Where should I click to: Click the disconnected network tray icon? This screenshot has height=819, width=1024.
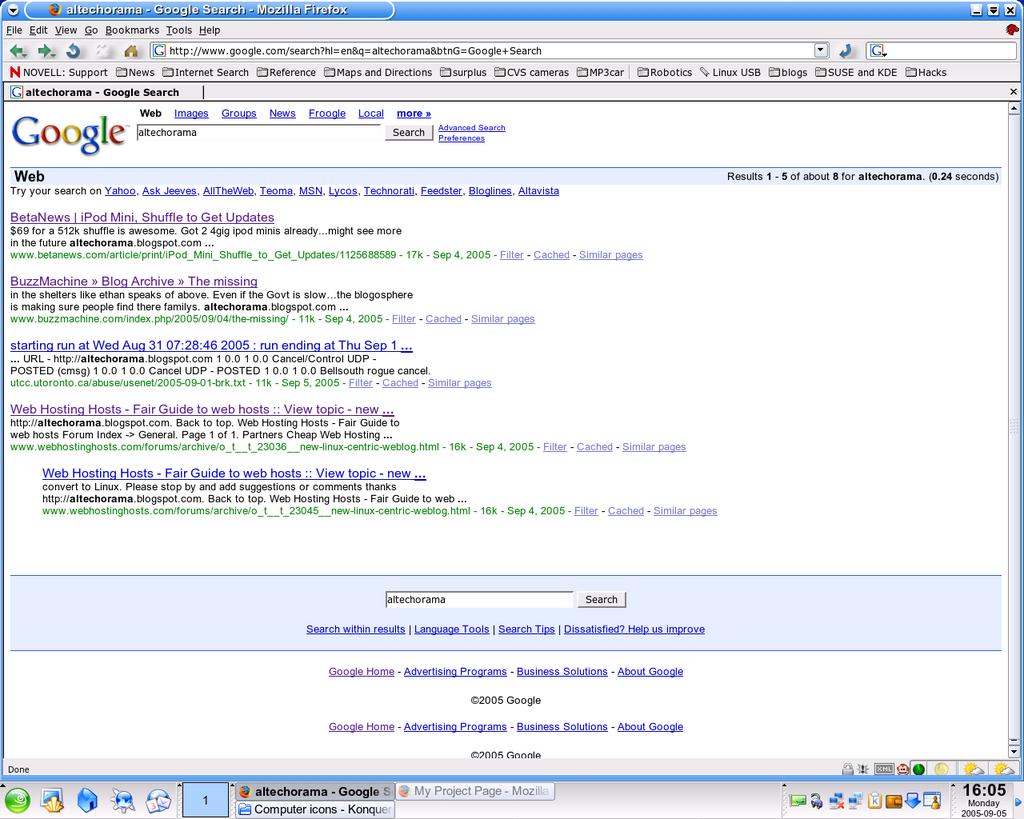[836, 801]
